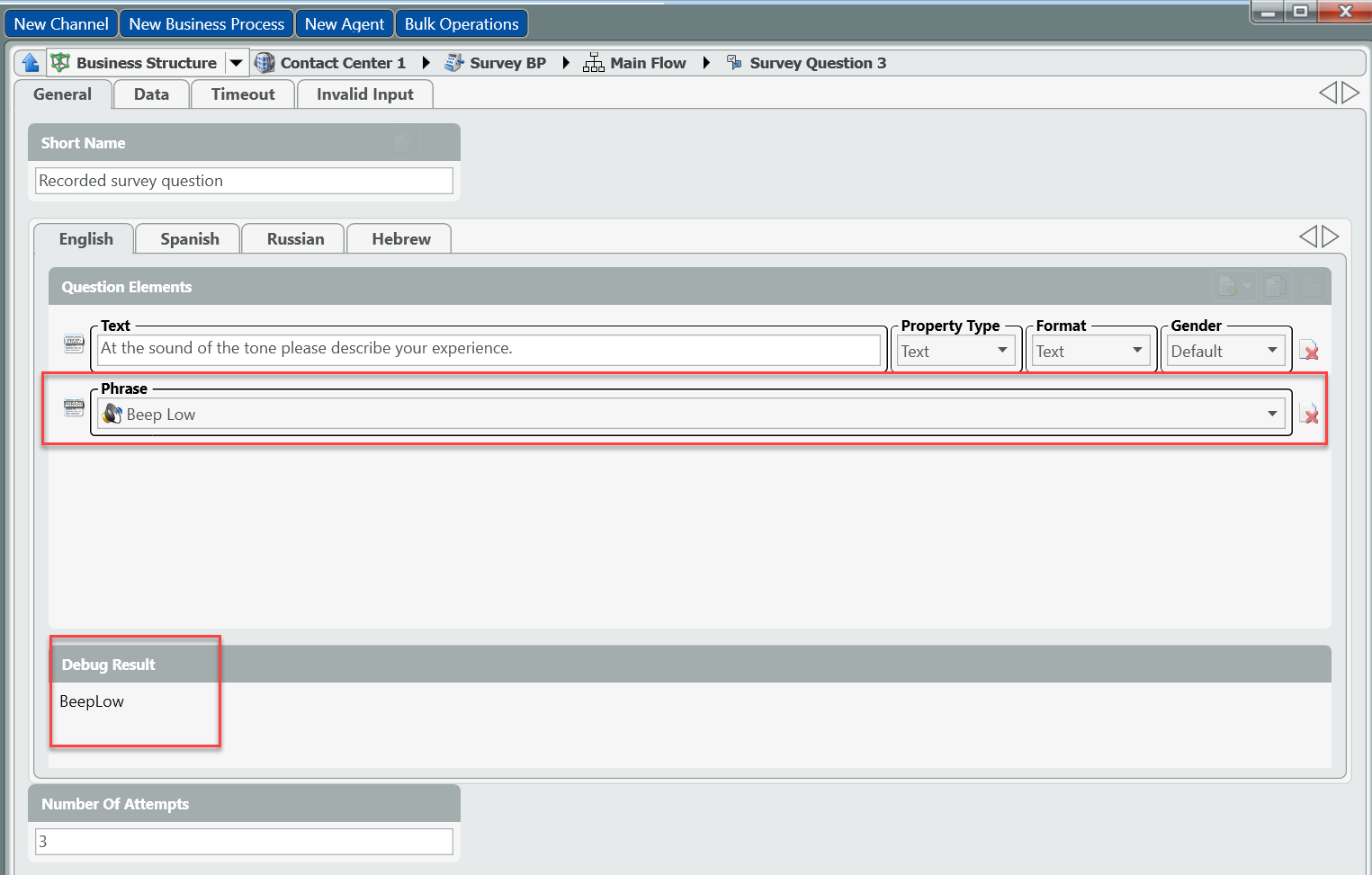Delete the Beep Low phrase row
Screen dimensions: 1372x875
[1309, 415]
